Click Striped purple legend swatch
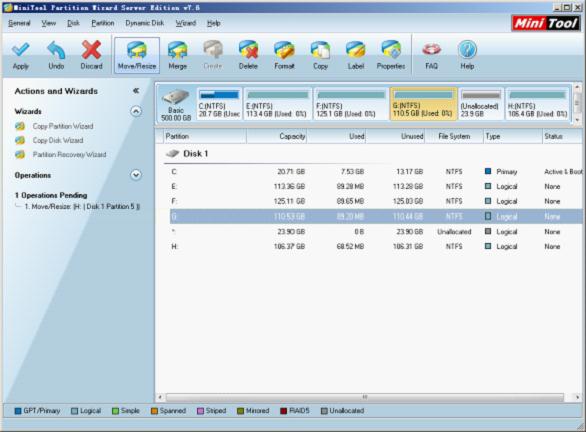The height and width of the screenshot is (432, 586). click(x=200, y=411)
